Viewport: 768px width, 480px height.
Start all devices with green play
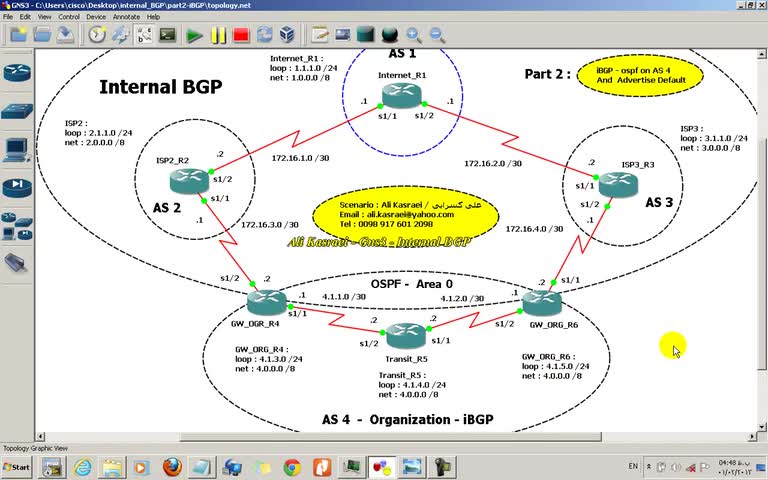pyautogui.click(x=194, y=35)
